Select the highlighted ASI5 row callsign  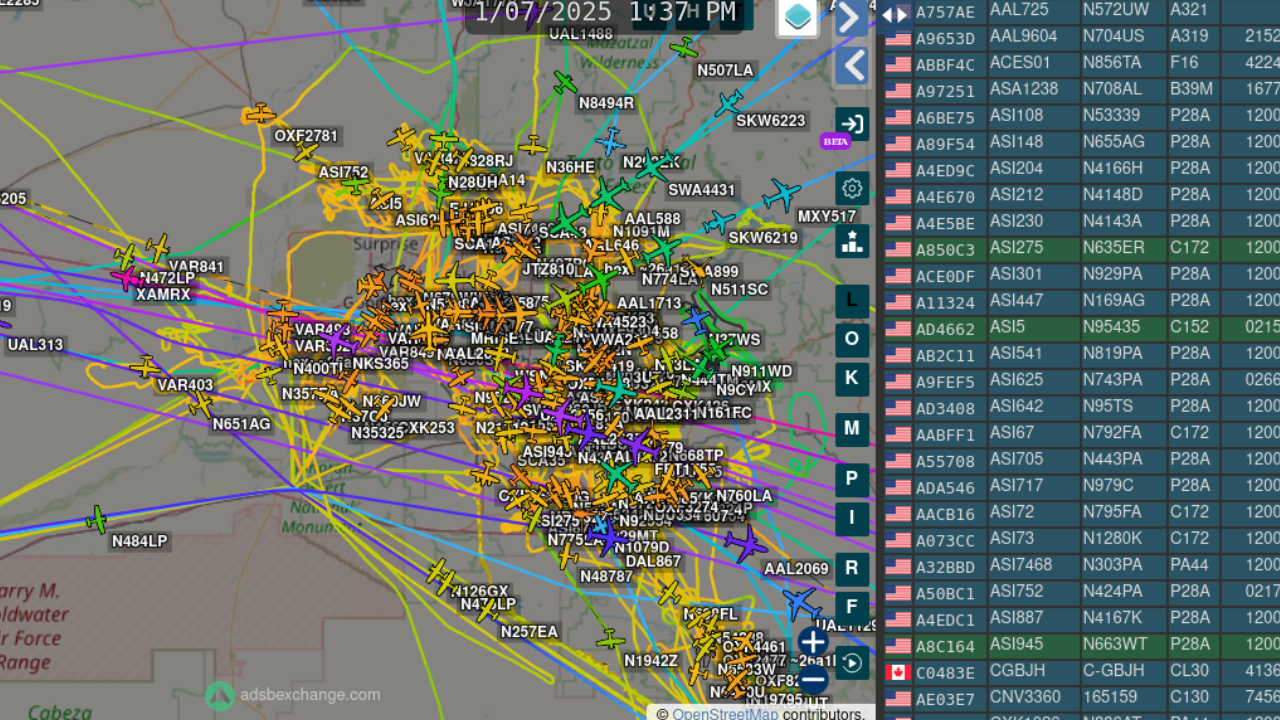1008,326
